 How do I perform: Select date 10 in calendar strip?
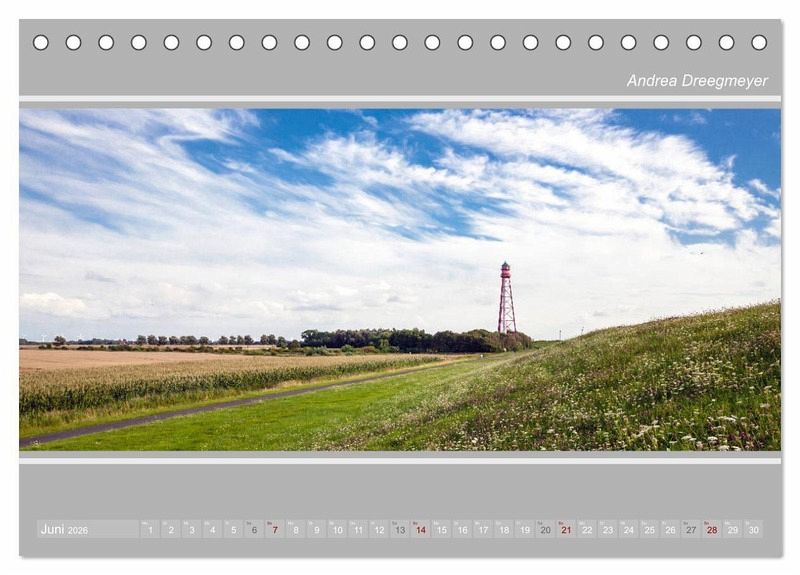pos(337,529)
